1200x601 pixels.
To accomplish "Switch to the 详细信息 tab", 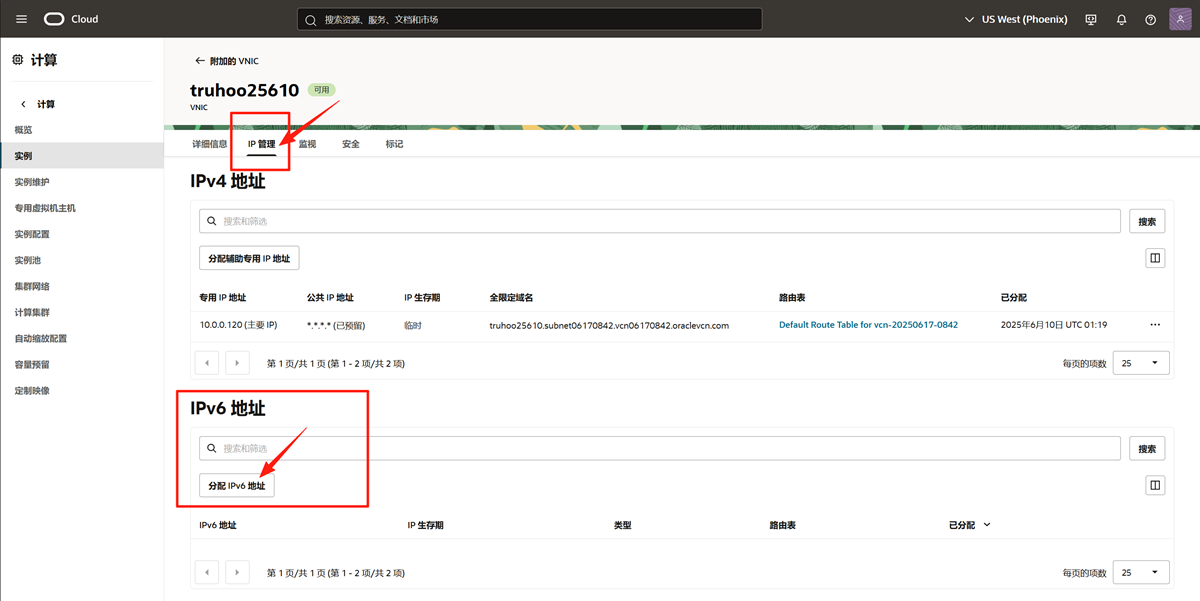I will point(210,144).
